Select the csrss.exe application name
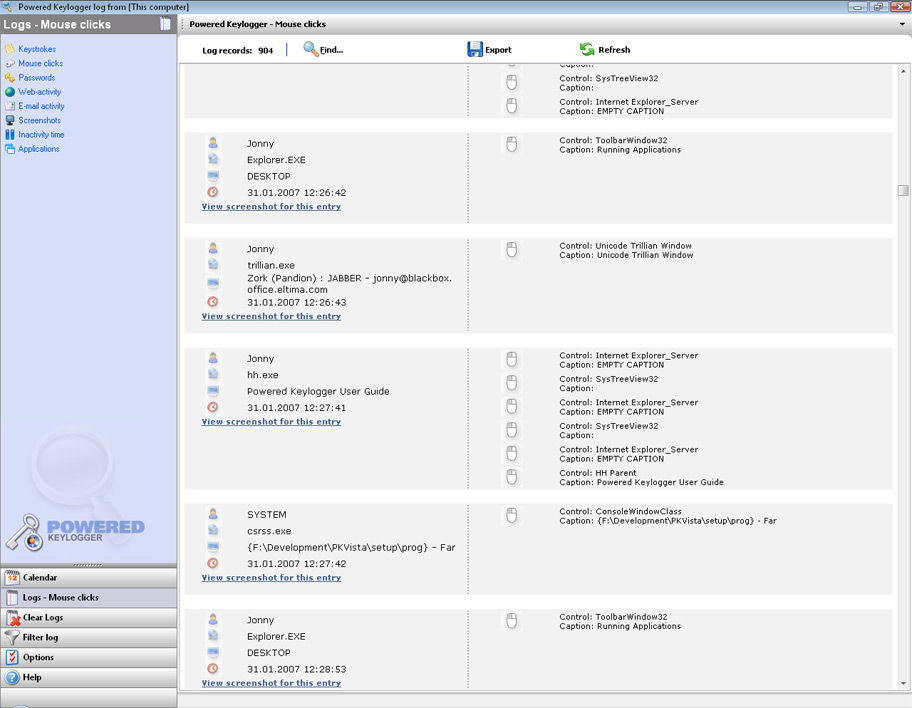This screenshot has width=912, height=708. tap(269, 531)
